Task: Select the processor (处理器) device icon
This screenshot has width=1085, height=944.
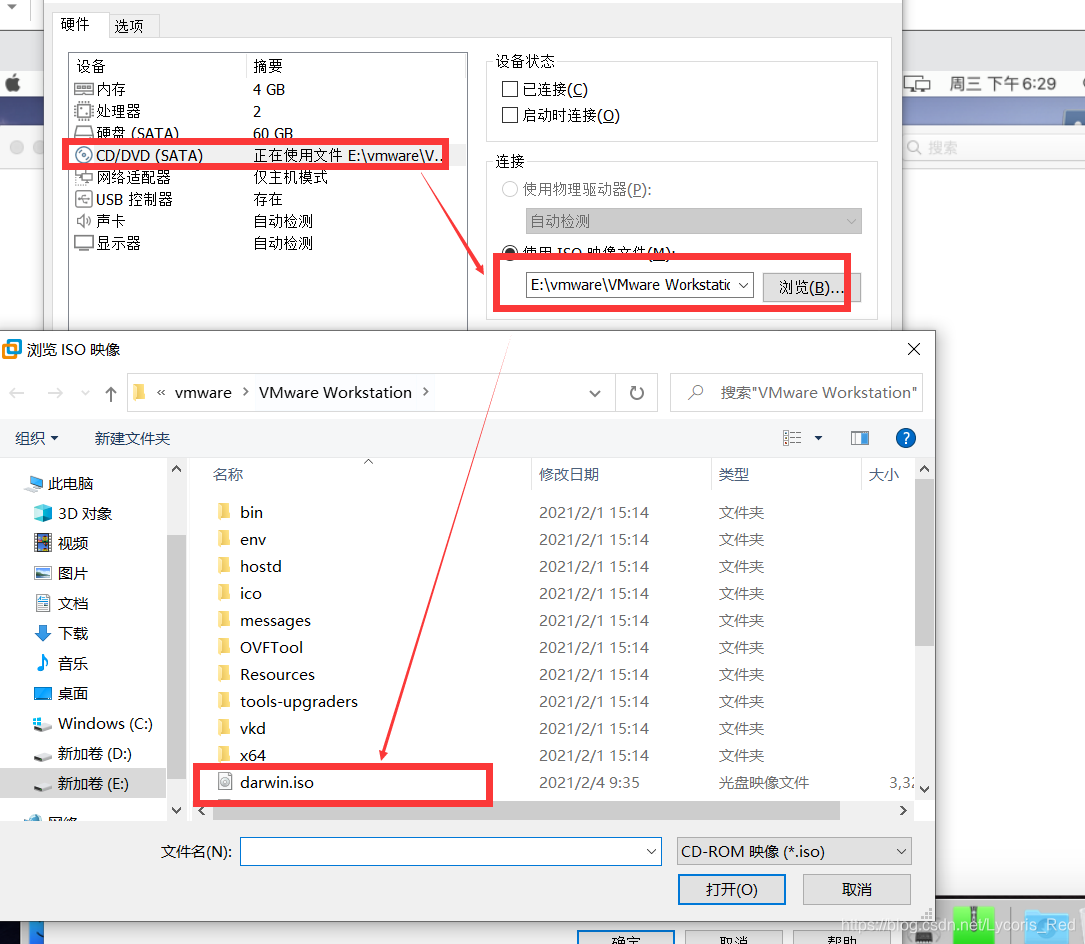Action: [x=84, y=111]
